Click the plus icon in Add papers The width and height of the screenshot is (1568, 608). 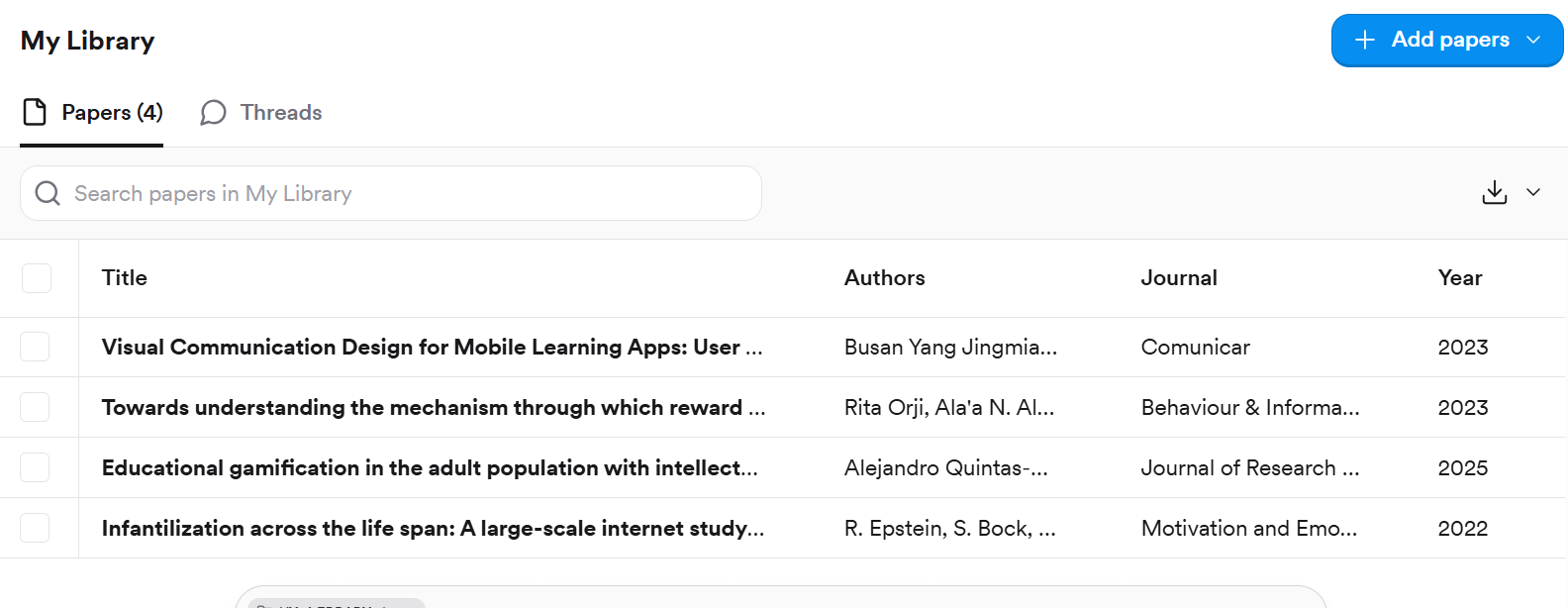[1365, 40]
